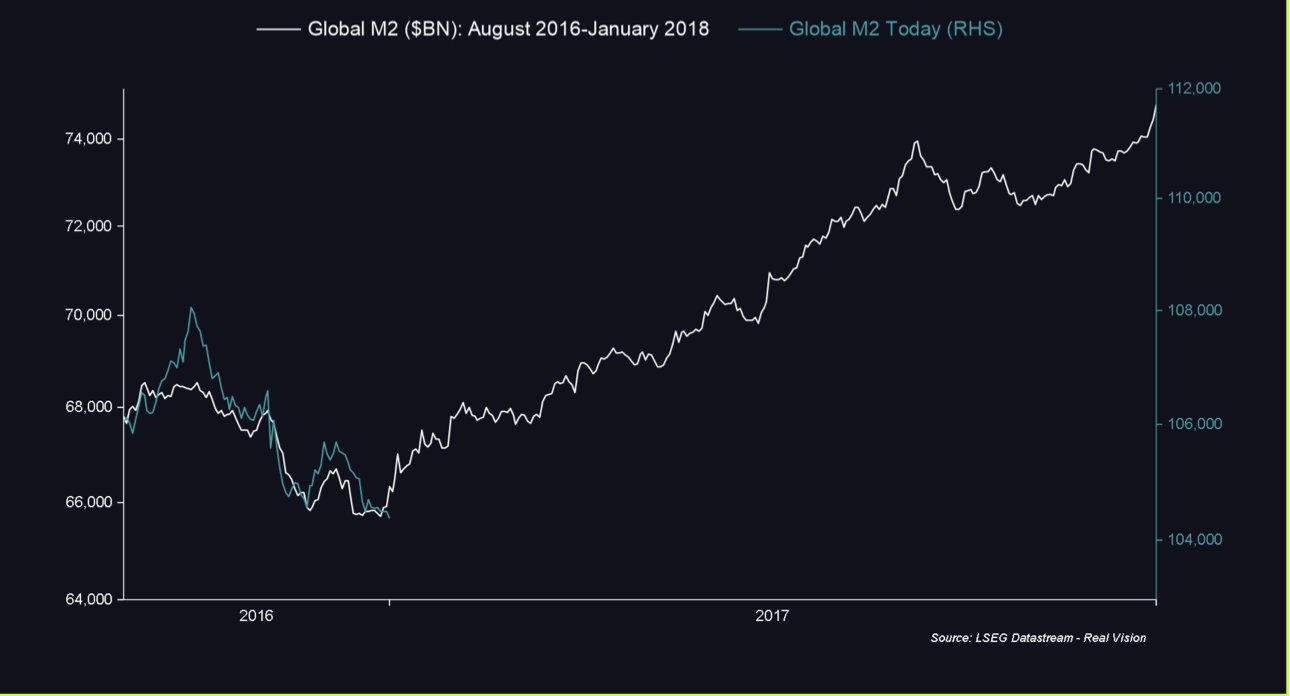Click the 108,000 right axis label
Screen dimensions: 1290x696
[1195, 311]
